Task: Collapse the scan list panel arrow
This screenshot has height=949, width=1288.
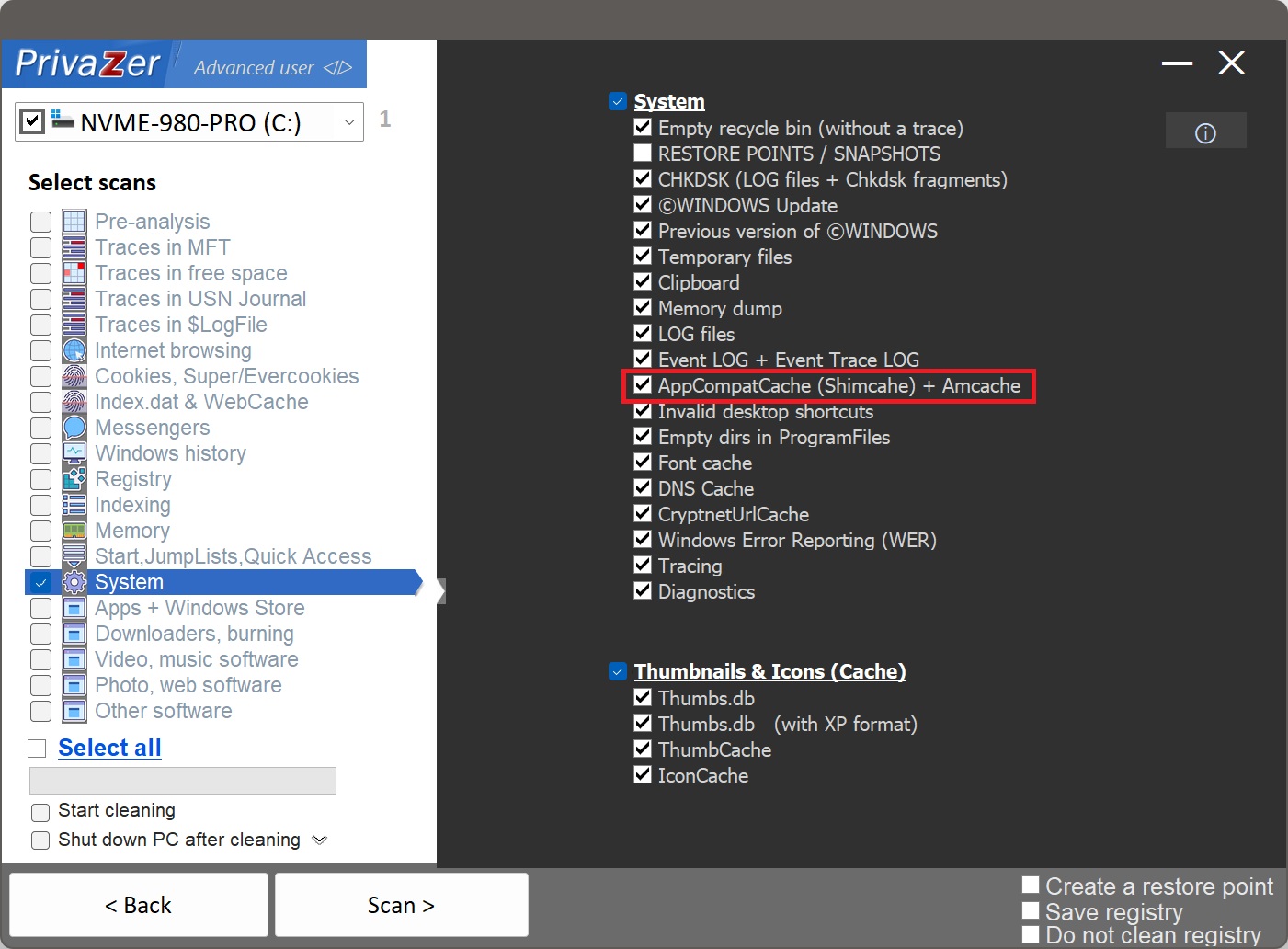Action: (441, 591)
